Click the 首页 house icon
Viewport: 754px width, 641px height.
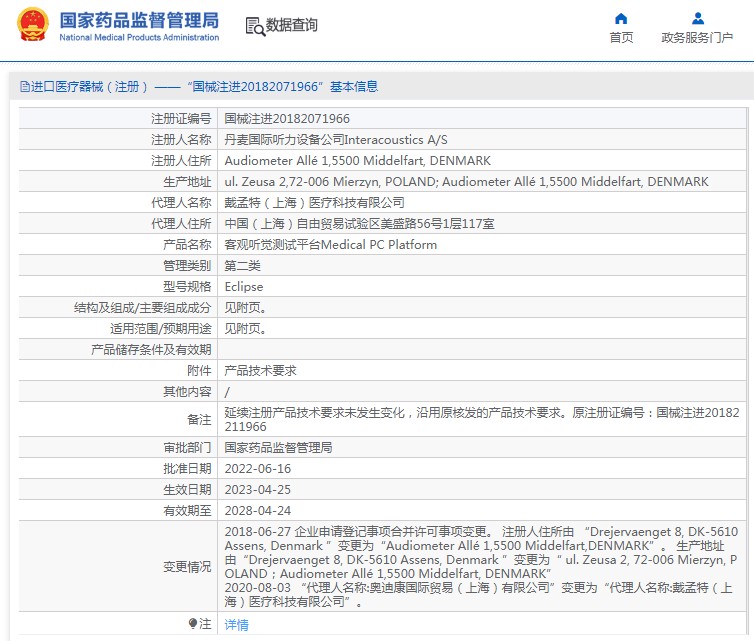(x=621, y=18)
